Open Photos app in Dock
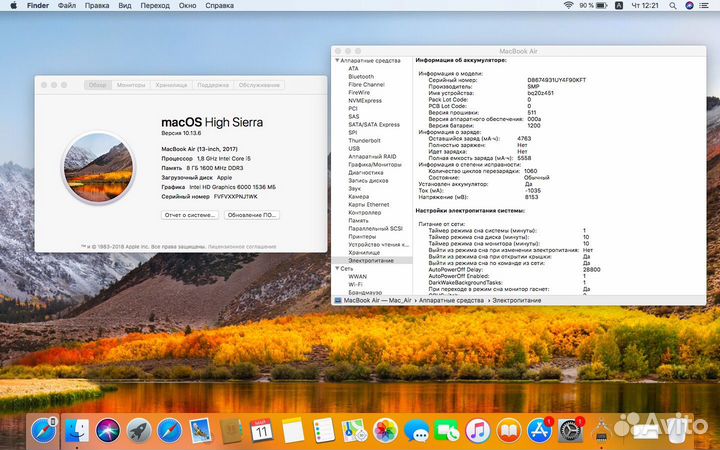This screenshot has width=720, height=450. point(385,431)
